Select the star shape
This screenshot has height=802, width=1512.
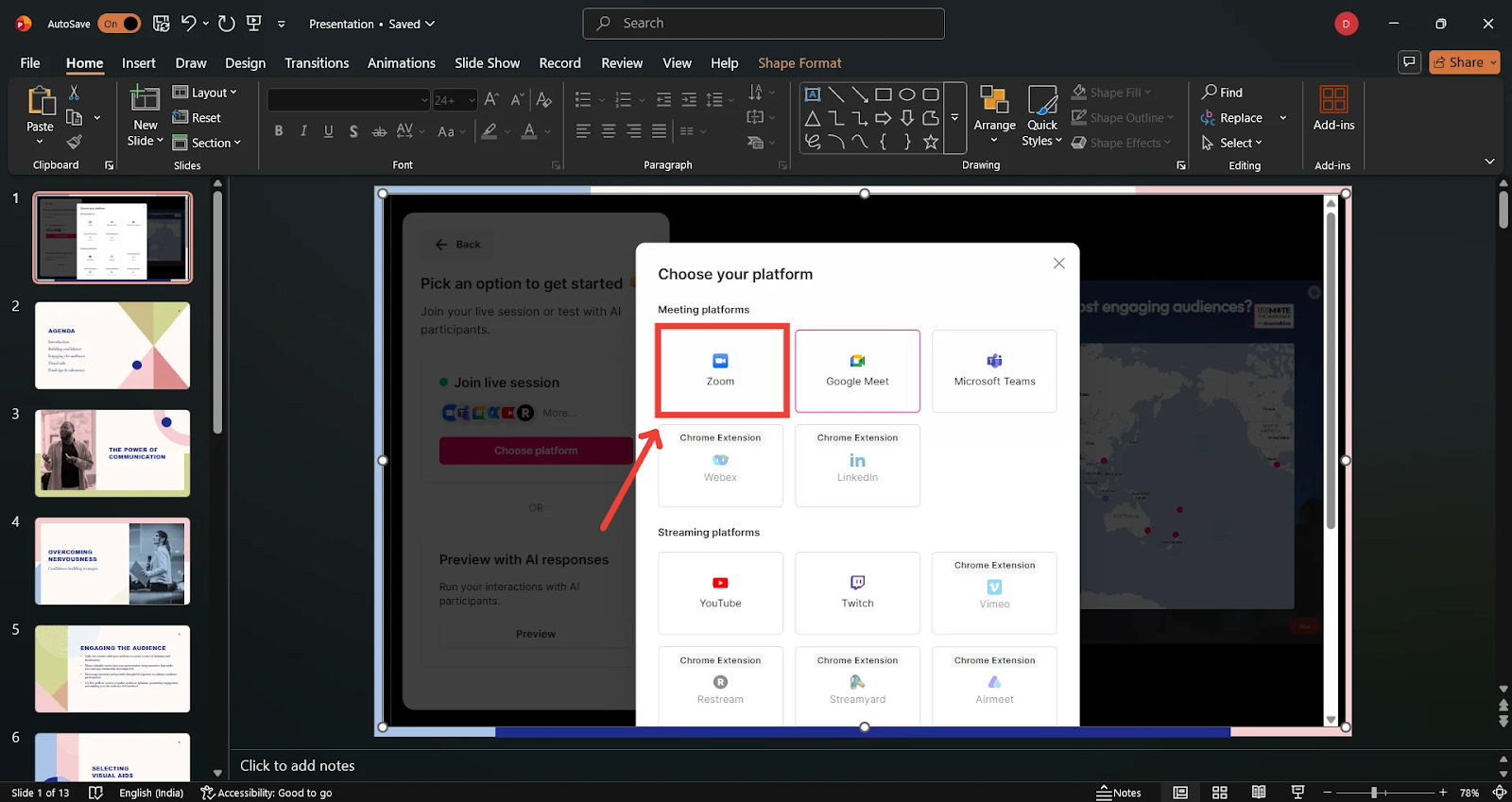pyautogui.click(x=931, y=142)
